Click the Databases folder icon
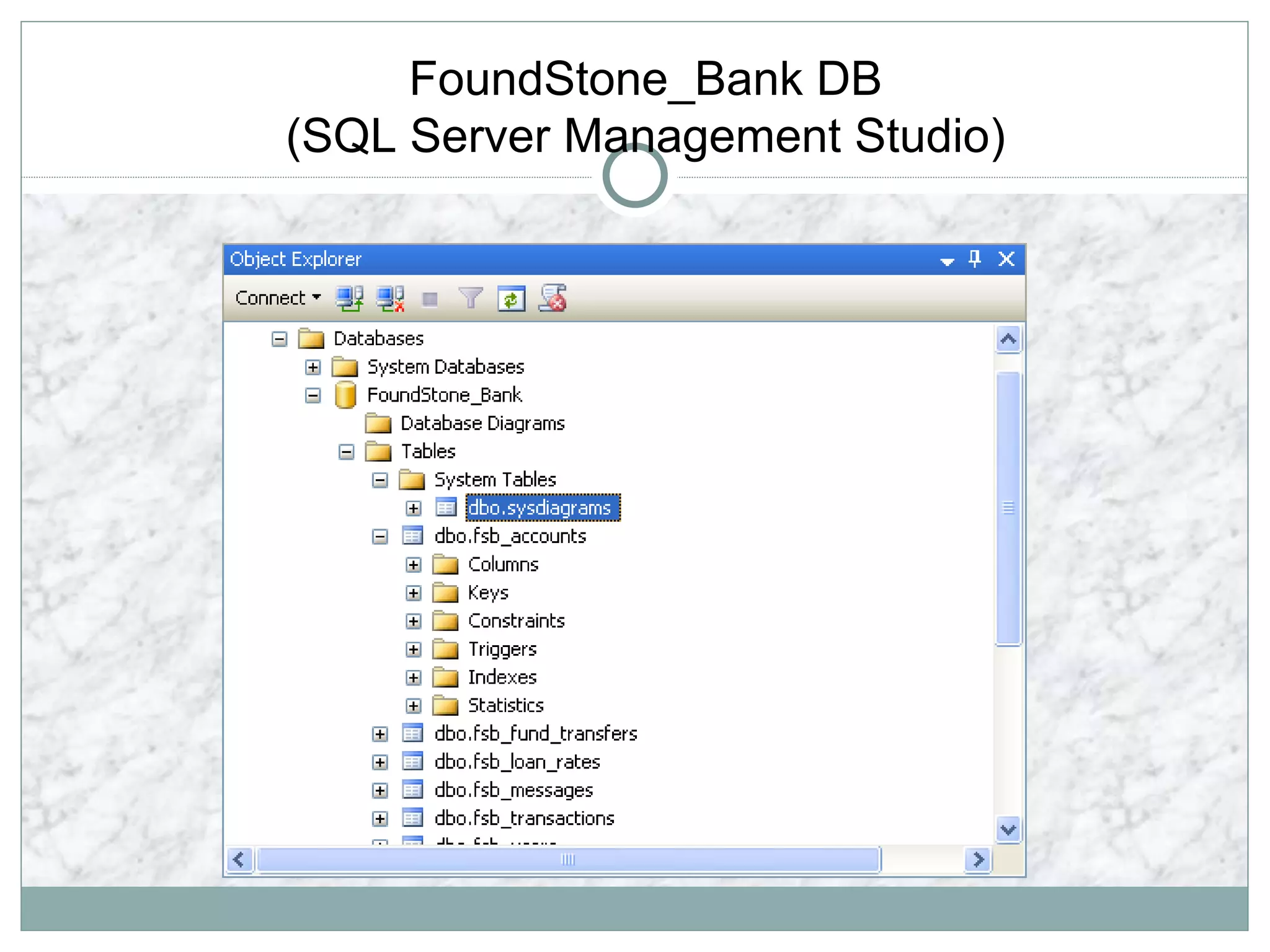 [x=311, y=339]
